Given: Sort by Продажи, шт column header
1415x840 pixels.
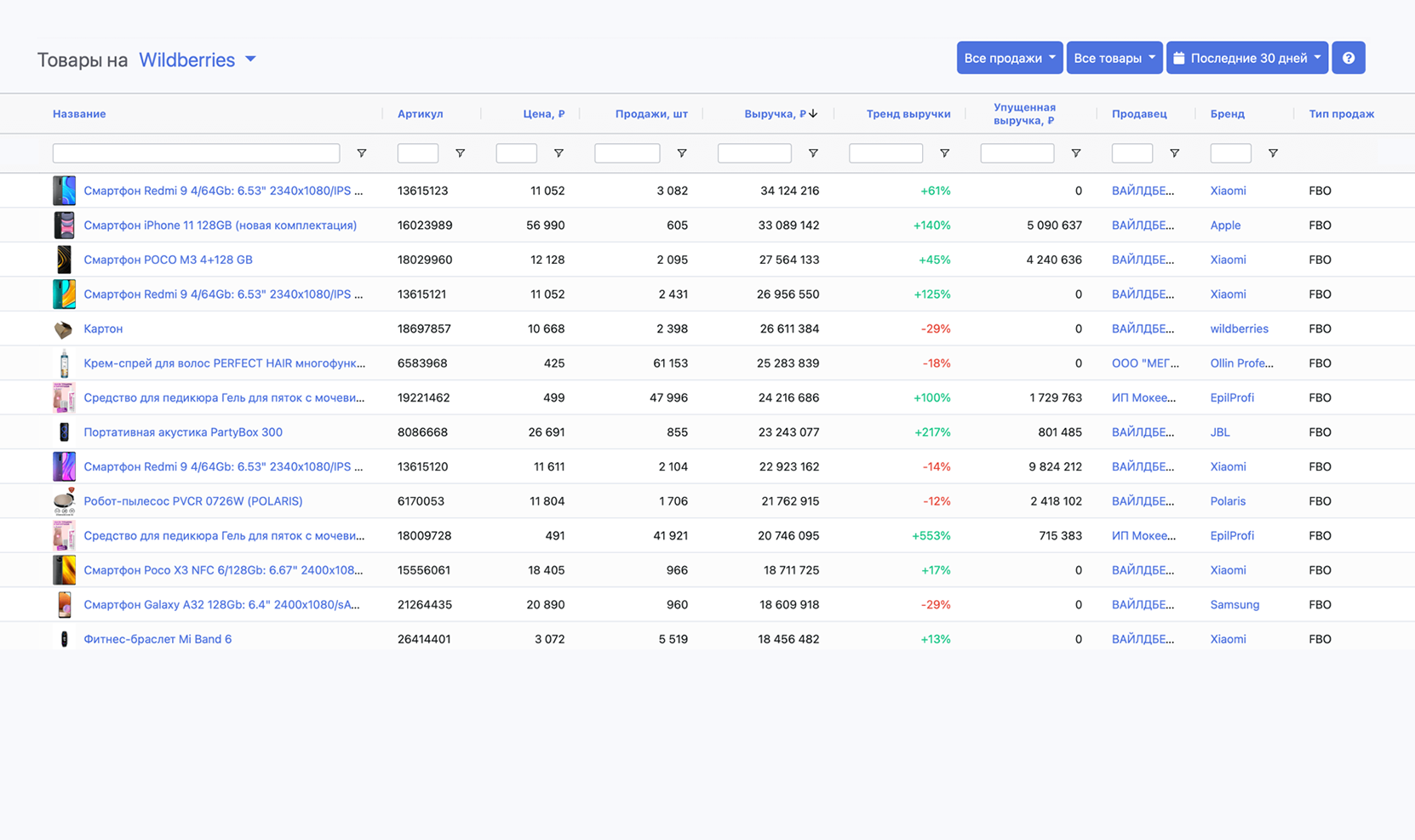Looking at the screenshot, I should [x=651, y=114].
